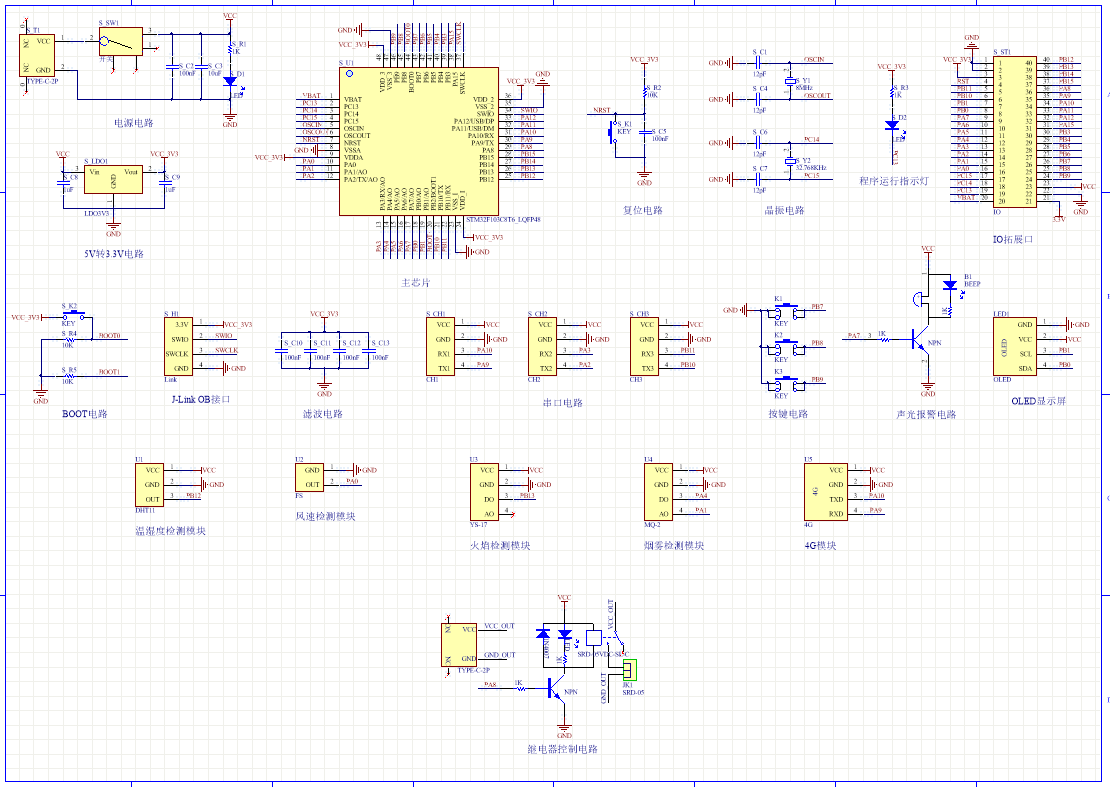Screen dimensions: 1110x787
Task: Select the U5 4G module block
Action: 825,492
